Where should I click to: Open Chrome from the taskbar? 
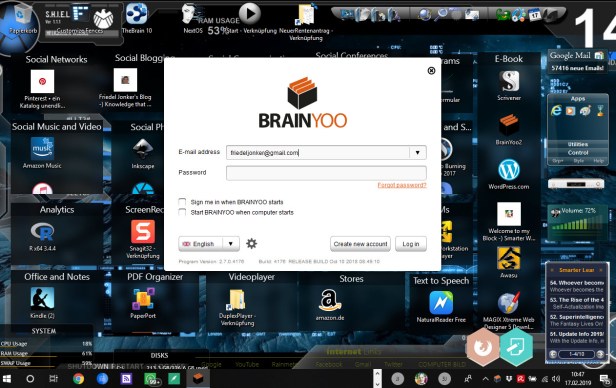pyautogui.click(x=78, y=379)
